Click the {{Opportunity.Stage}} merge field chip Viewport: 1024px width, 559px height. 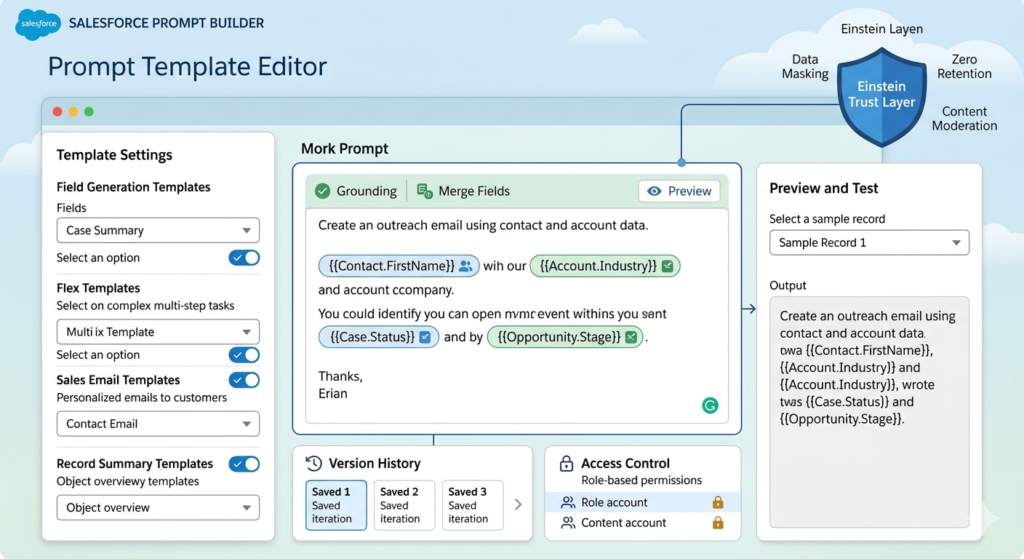click(x=566, y=337)
